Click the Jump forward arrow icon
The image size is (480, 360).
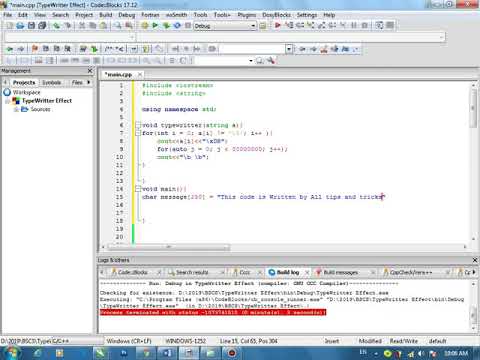(21, 49)
